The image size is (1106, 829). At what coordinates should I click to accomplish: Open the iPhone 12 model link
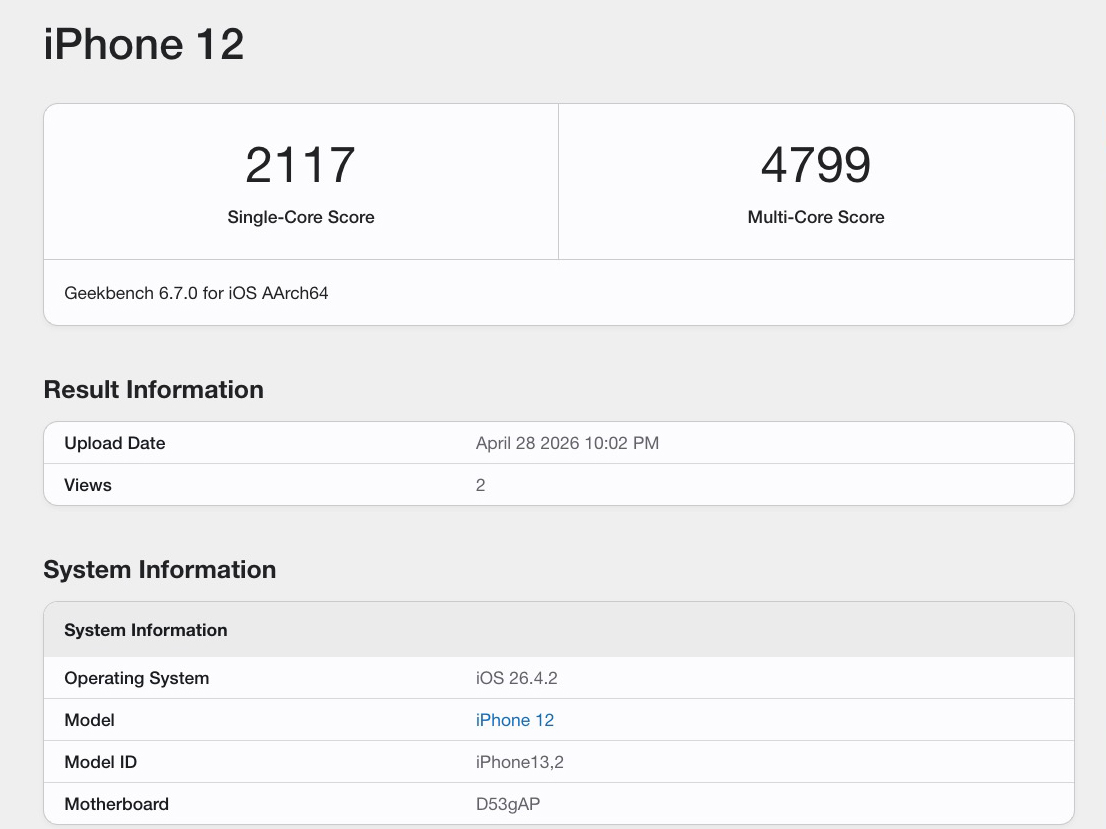pos(514,720)
